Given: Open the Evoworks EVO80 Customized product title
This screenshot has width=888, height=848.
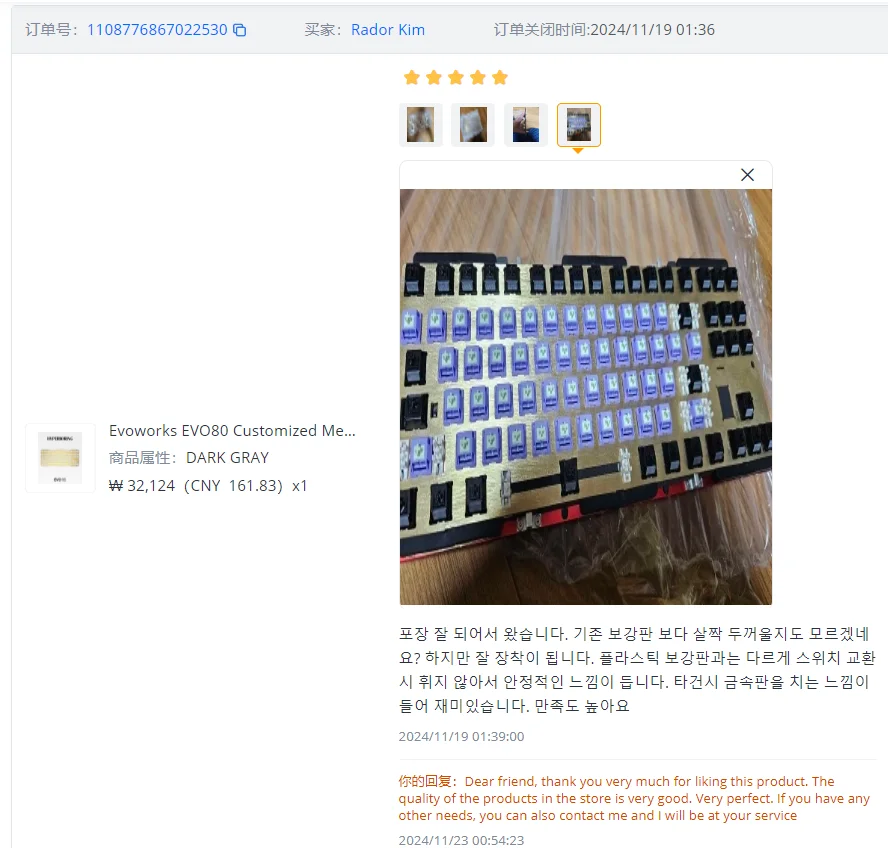Looking at the screenshot, I should point(232,431).
